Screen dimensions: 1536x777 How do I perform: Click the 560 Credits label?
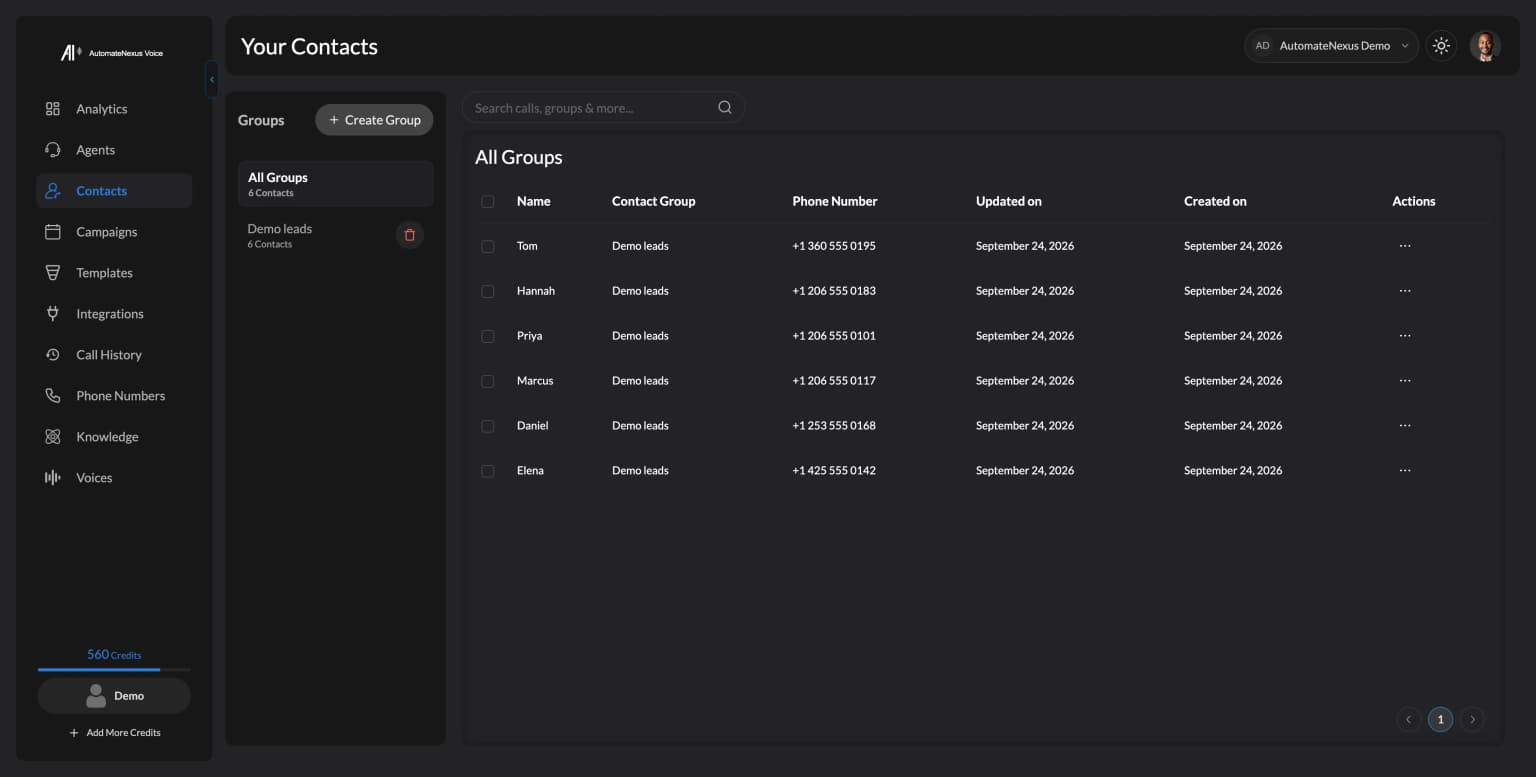pyautogui.click(x=114, y=655)
